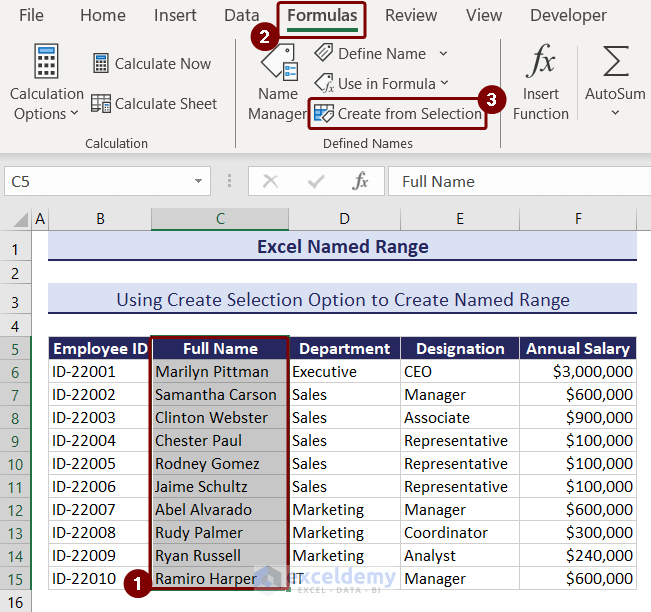Viewport: 651px width, 612px height.
Task: Expand the Define Name dropdown arrow
Action: (x=443, y=54)
